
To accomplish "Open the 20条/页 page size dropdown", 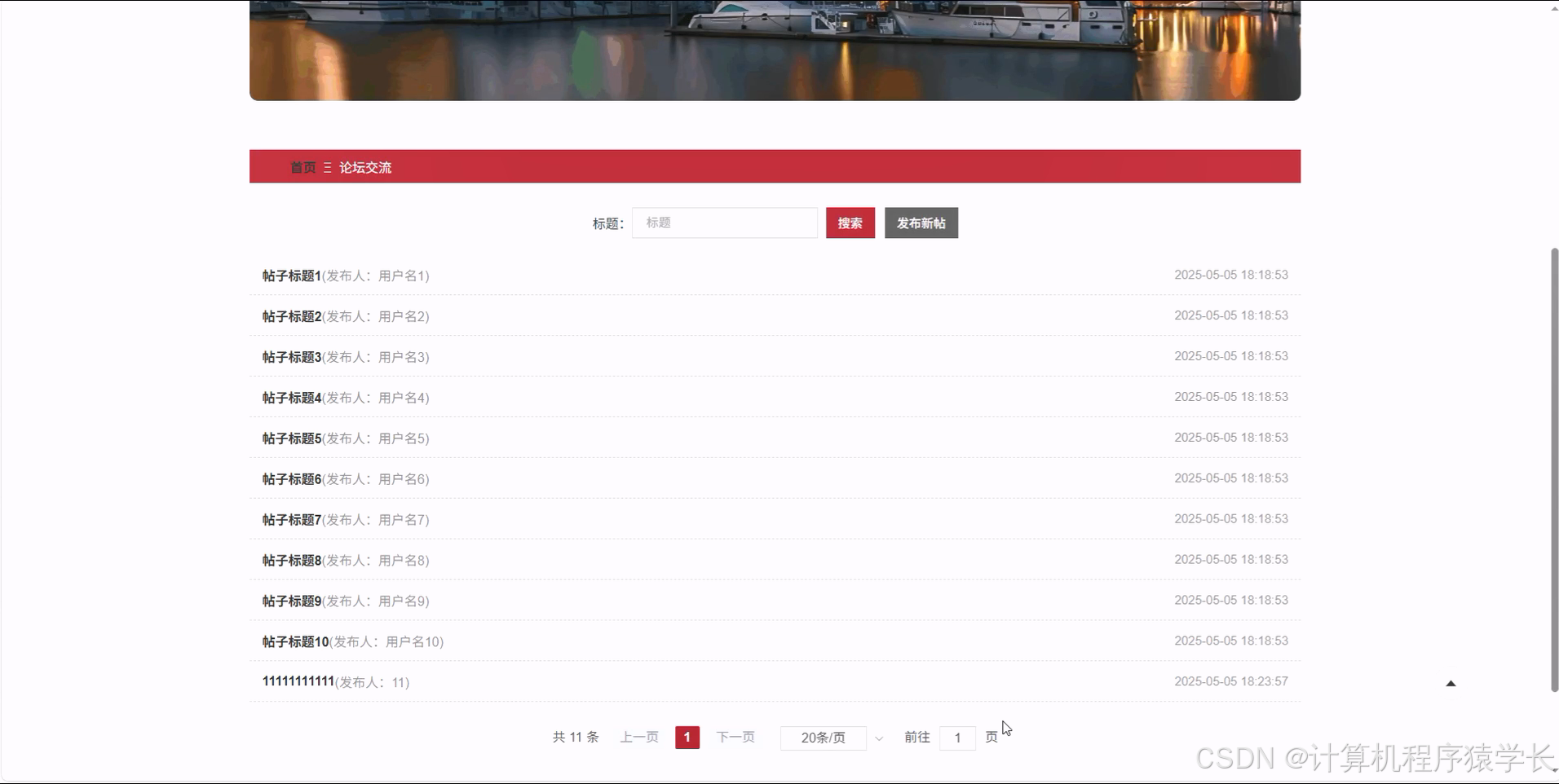I will click(824, 738).
